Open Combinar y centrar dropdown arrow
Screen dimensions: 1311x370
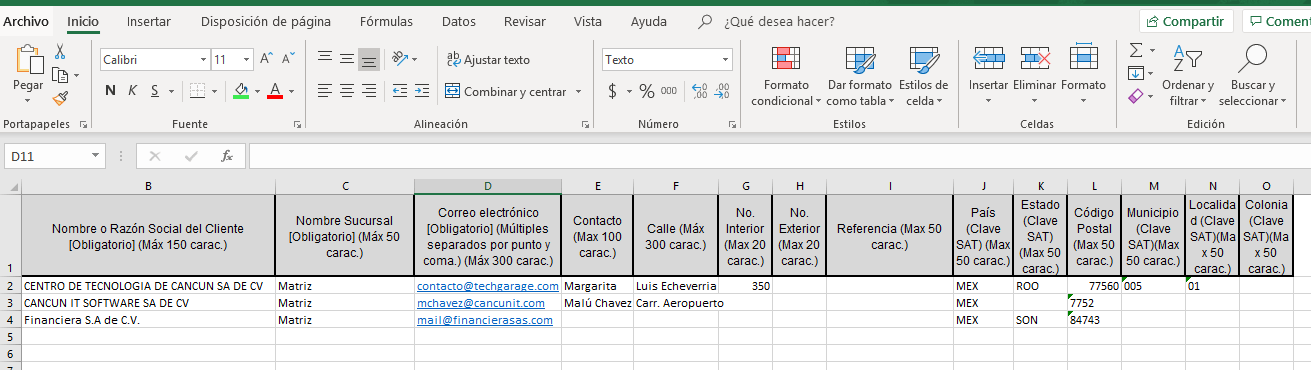[578, 92]
